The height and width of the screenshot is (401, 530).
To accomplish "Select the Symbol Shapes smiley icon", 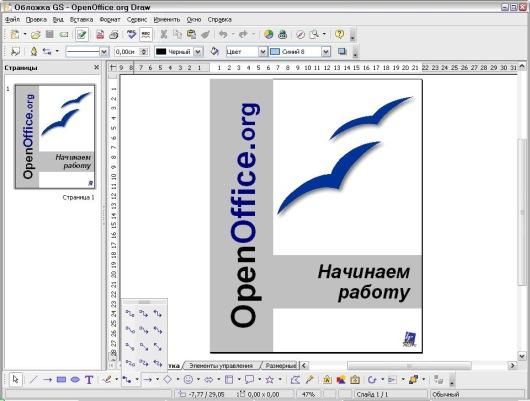I will click(x=188, y=380).
